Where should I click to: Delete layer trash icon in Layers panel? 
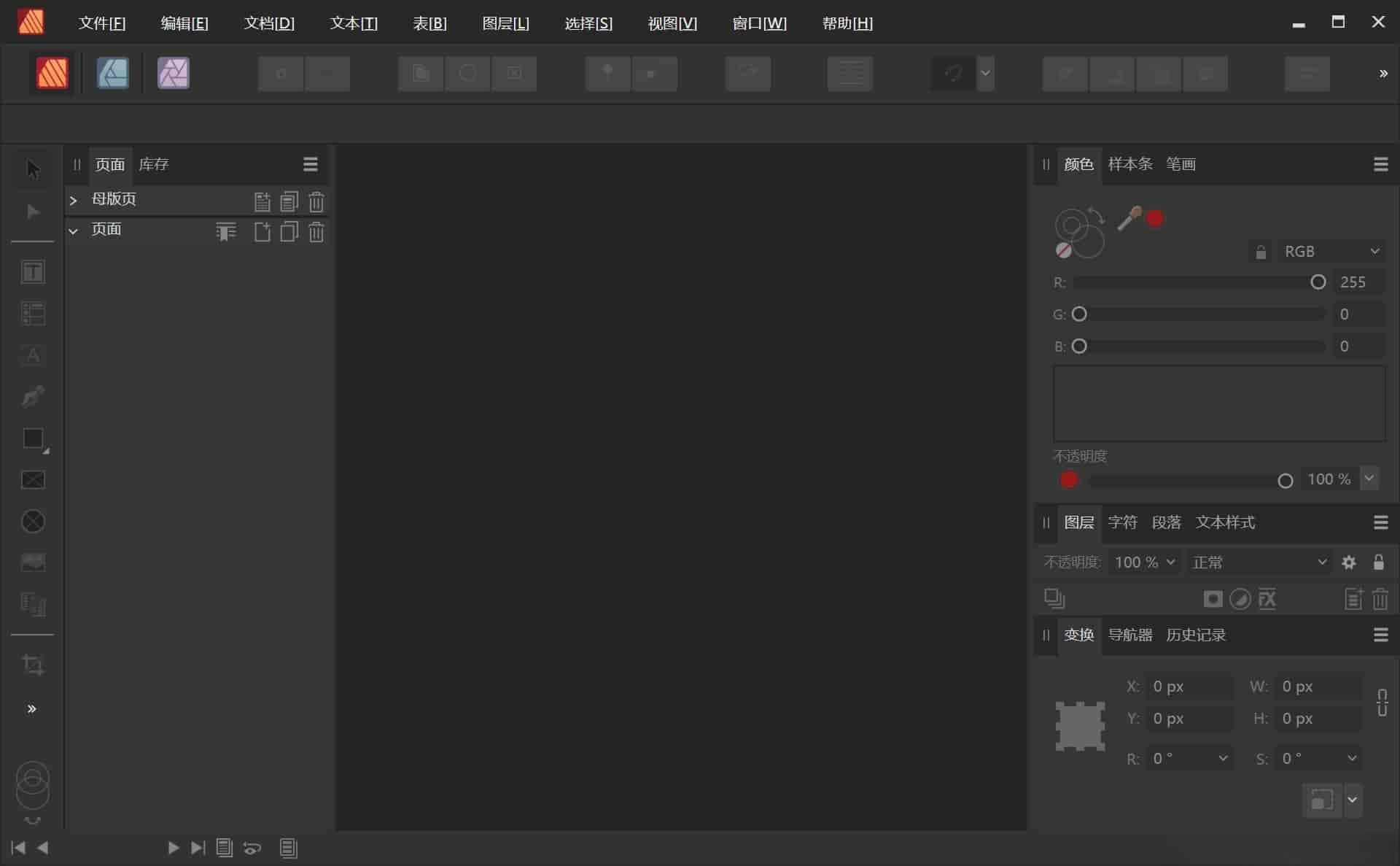1380,599
